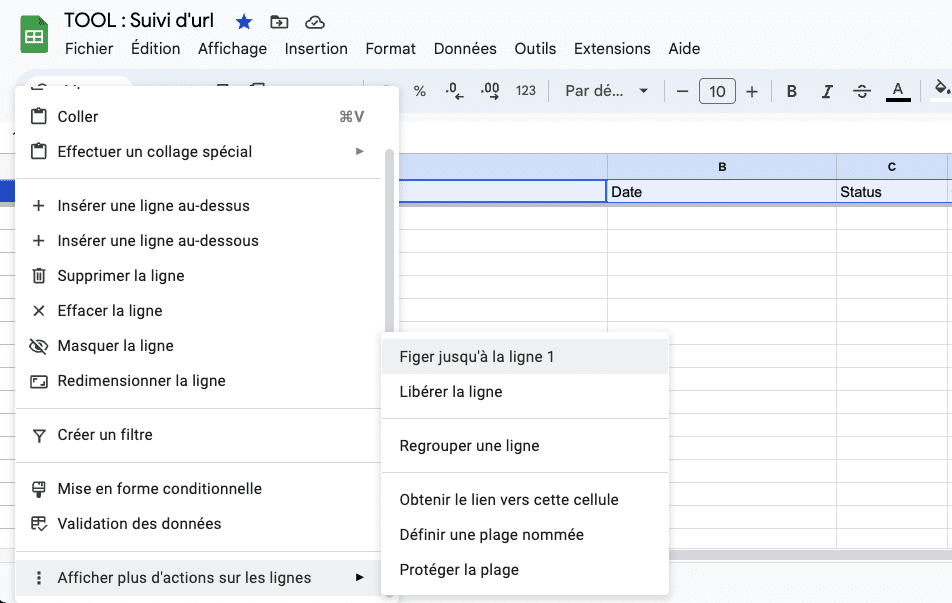The height and width of the screenshot is (603, 952).
Task: Decrease font size with minus button
Action: coord(682,91)
